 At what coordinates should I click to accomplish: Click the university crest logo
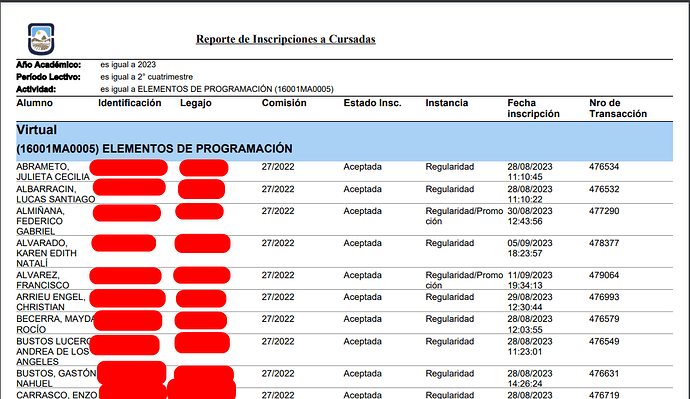(41, 39)
